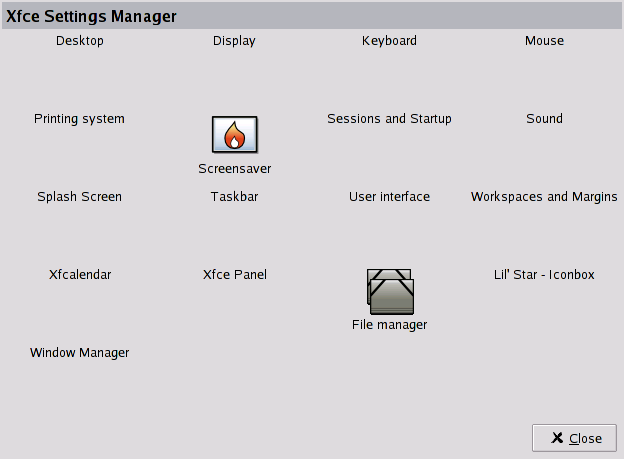Open the File manager folders icon
The image size is (624, 459).
(390, 291)
